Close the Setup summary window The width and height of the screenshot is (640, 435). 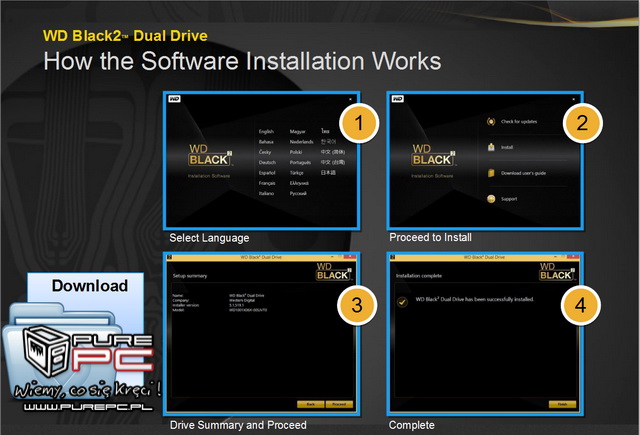click(350, 257)
